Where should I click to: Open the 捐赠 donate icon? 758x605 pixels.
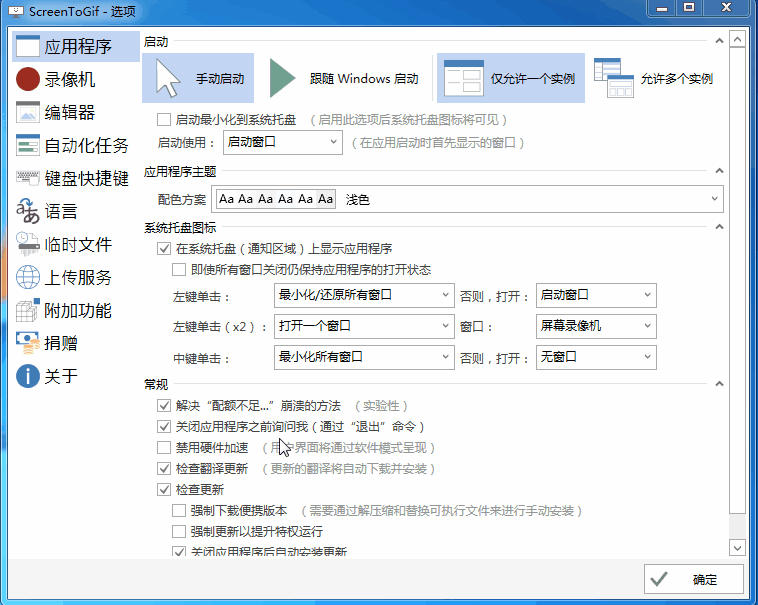(x=28, y=343)
